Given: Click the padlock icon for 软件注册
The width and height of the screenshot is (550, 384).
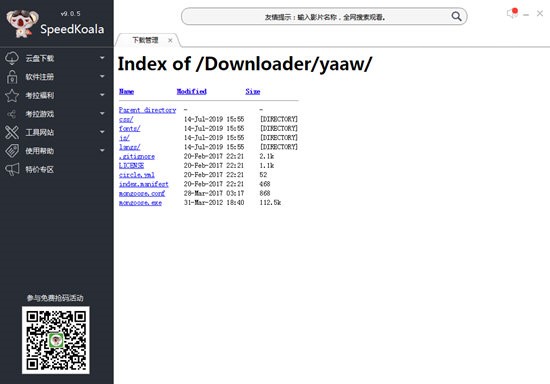Looking at the screenshot, I should point(12,76).
